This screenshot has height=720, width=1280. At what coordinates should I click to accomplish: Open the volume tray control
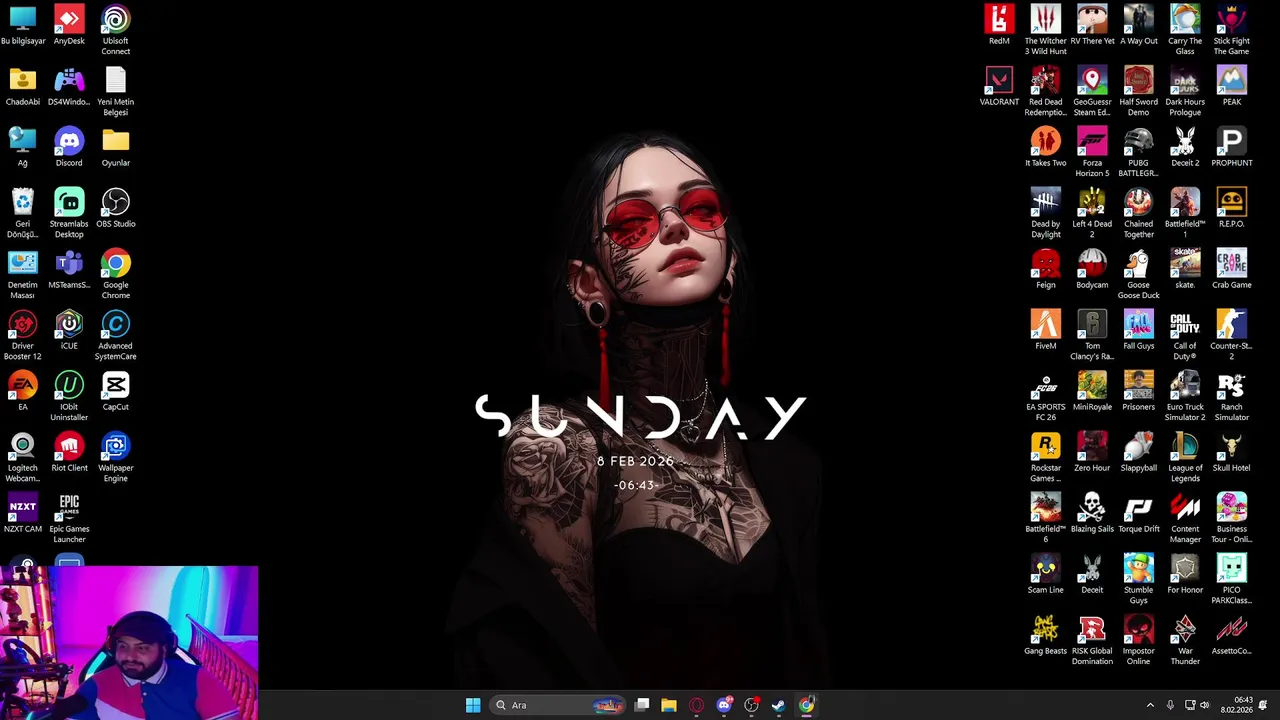[x=1204, y=705]
